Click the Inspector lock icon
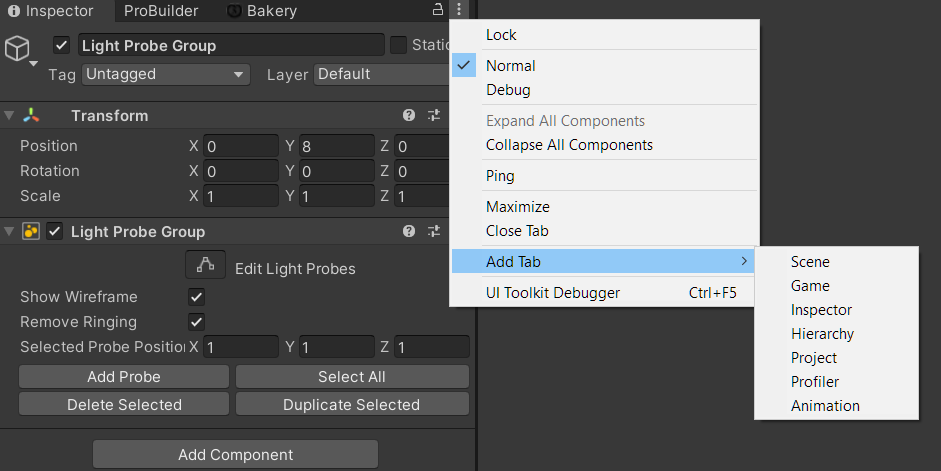This screenshot has height=471, width=941. pos(437,10)
